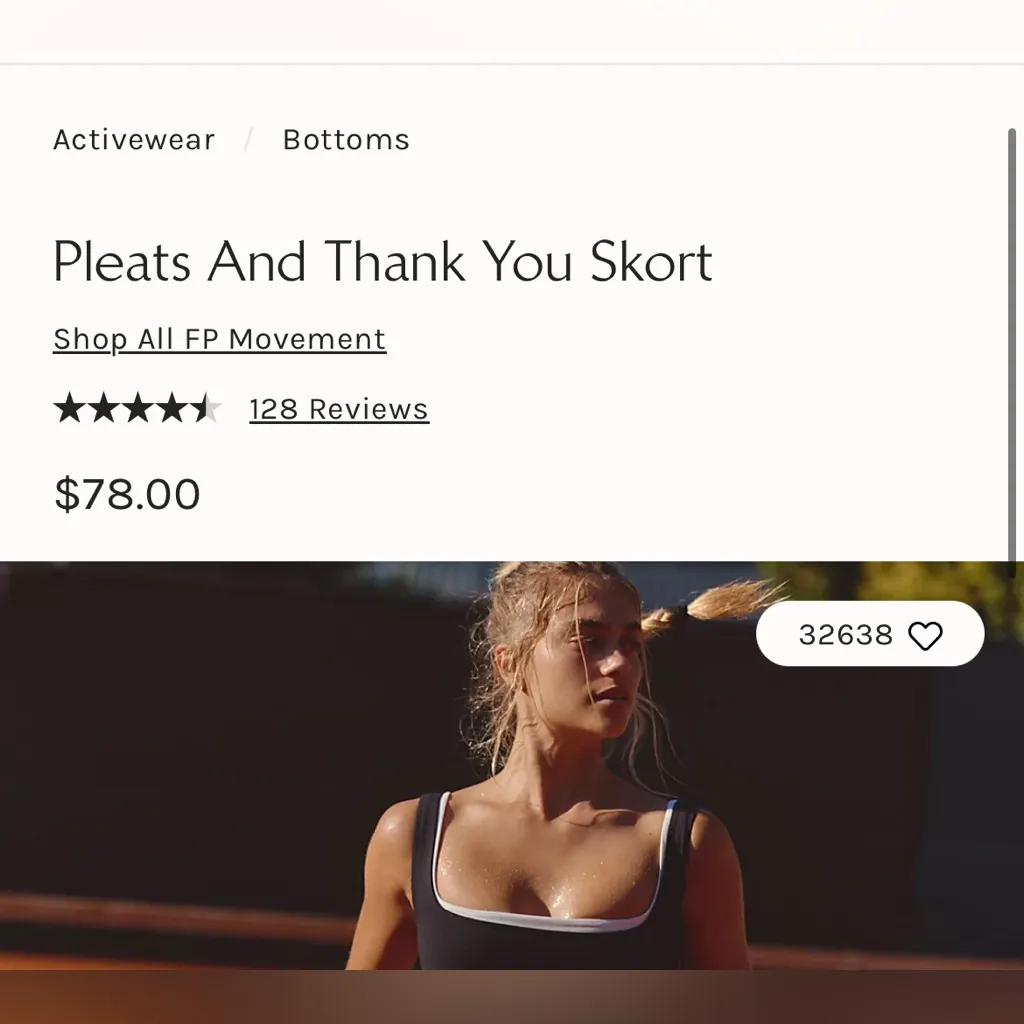
Task: Open the 128 Reviews list
Action: tap(338, 408)
